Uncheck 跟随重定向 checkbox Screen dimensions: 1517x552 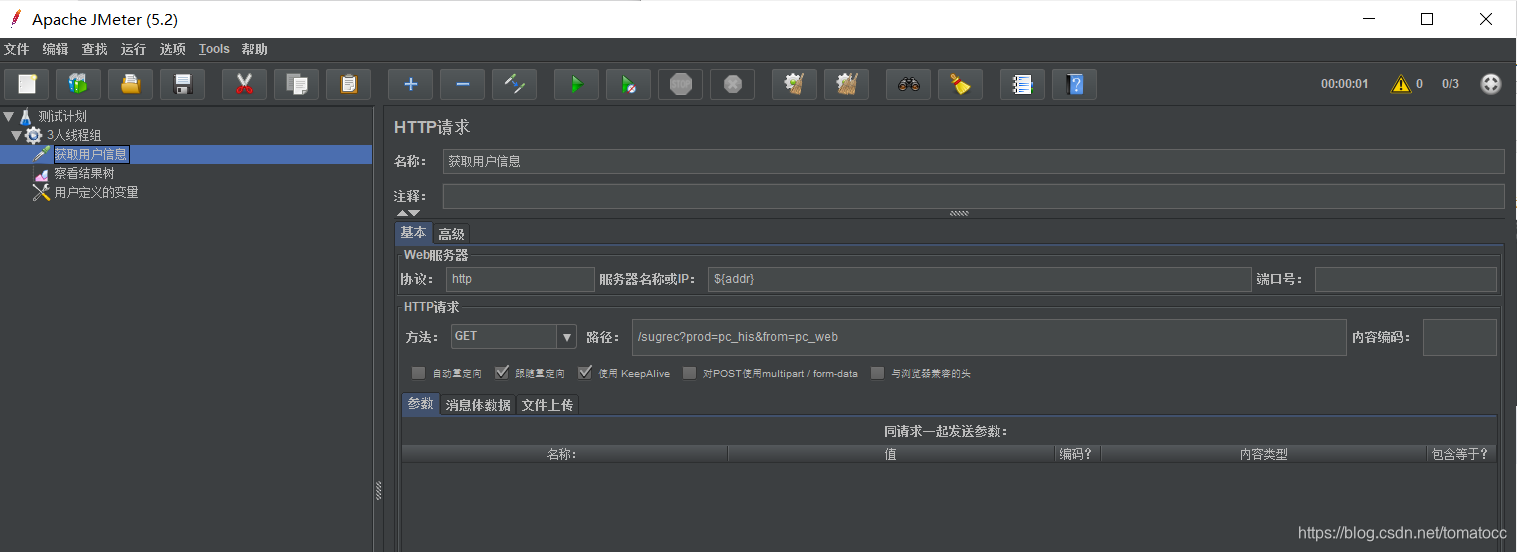point(502,373)
